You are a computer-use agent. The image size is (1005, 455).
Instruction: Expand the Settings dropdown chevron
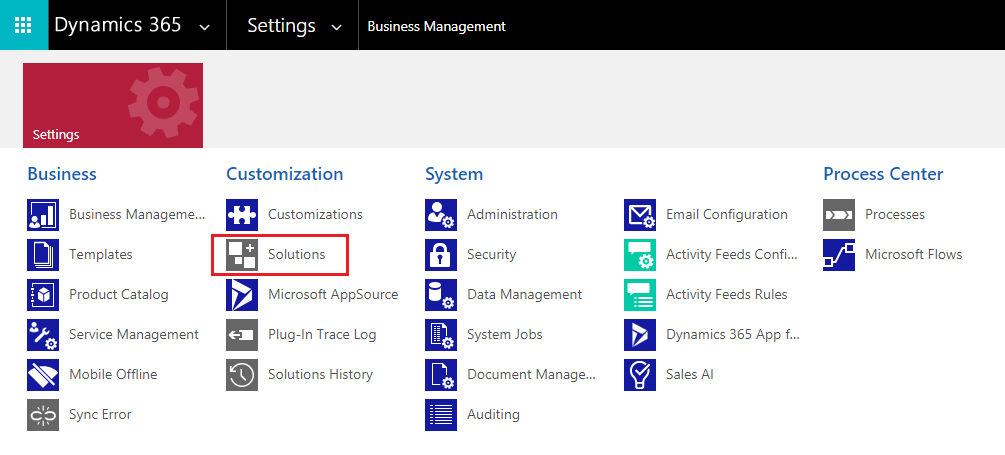[336, 27]
